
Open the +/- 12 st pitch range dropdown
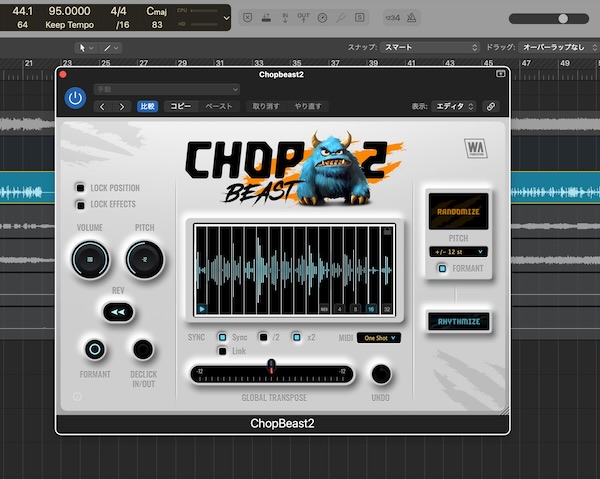tap(458, 252)
